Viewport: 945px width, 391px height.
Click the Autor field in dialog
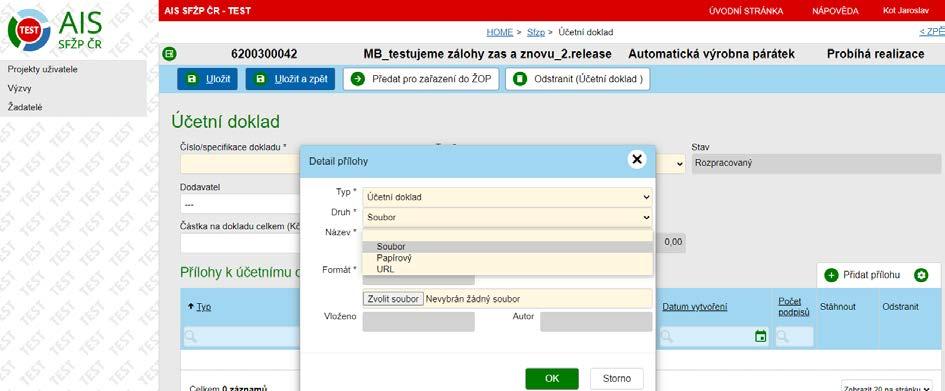coord(596,322)
